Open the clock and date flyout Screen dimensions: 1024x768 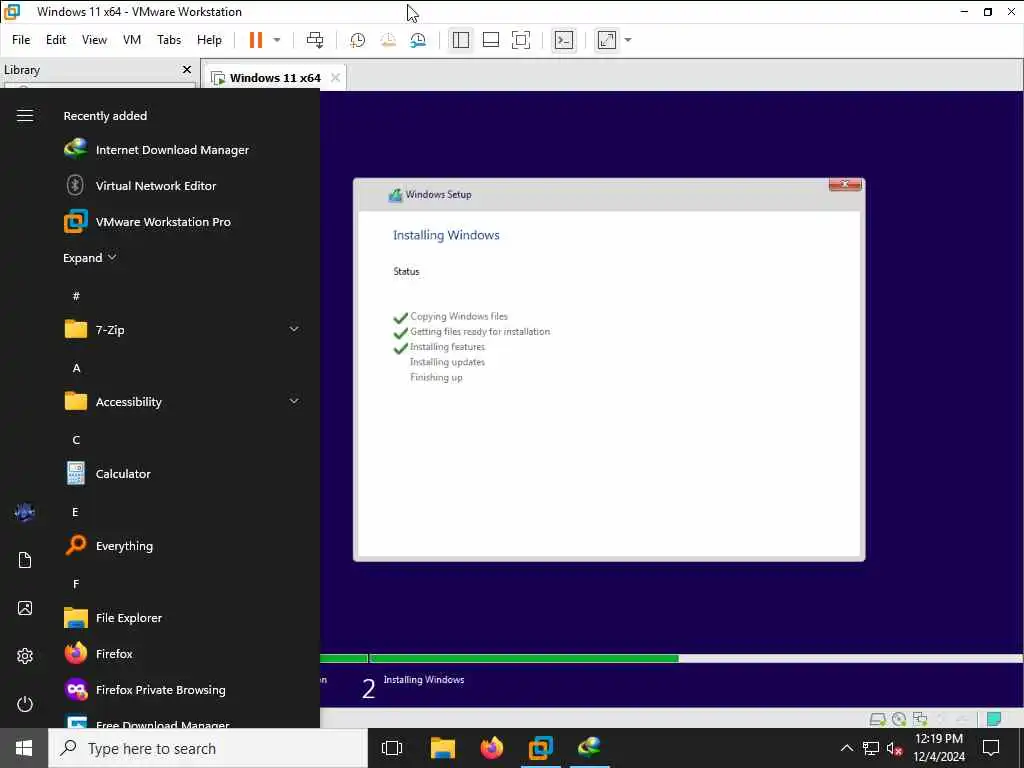click(938, 748)
